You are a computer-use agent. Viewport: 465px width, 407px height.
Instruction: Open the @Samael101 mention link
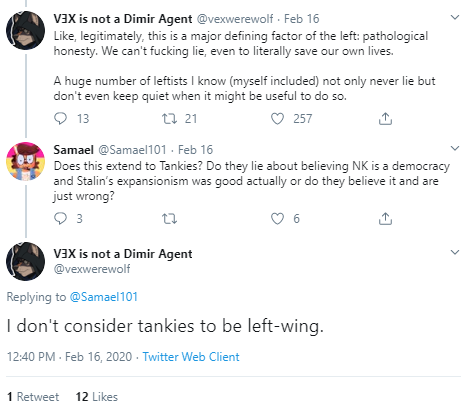pyautogui.click(x=104, y=297)
